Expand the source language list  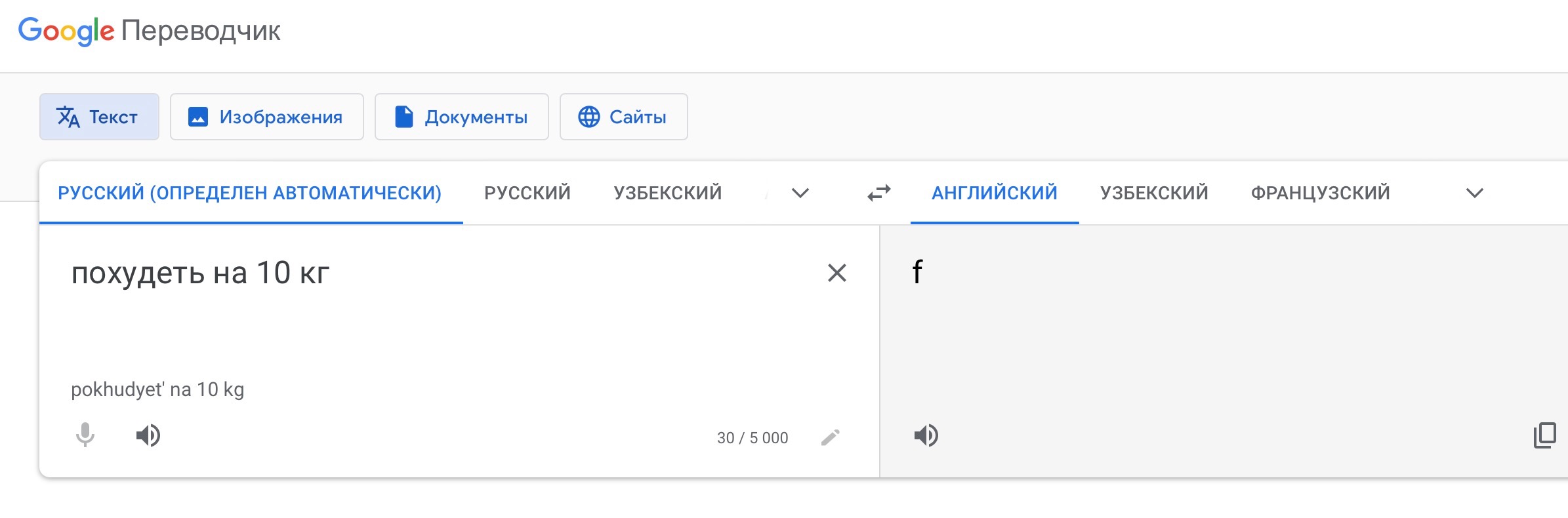[x=800, y=193]
